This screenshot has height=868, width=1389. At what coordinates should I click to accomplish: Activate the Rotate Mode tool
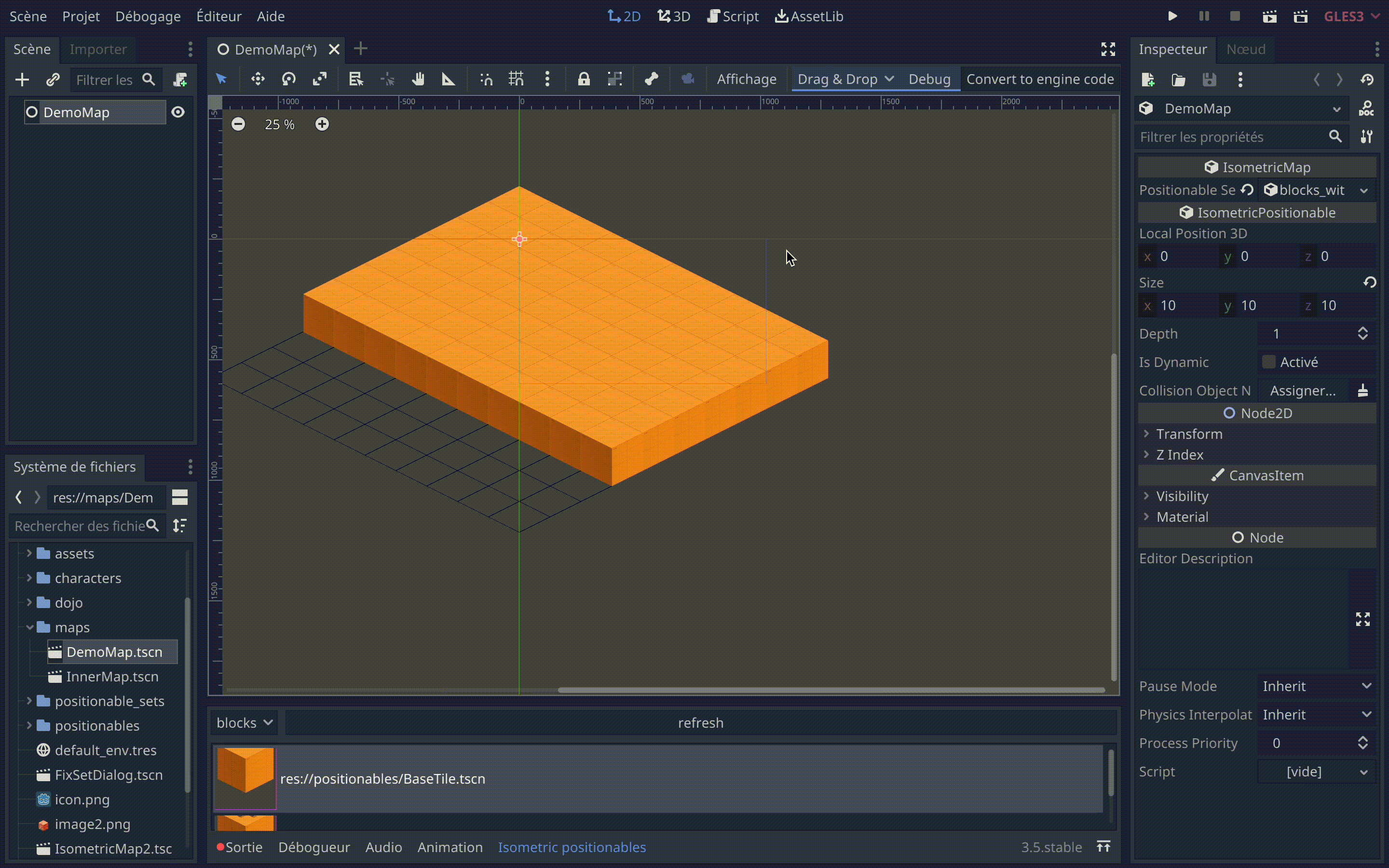click(x=289, y=79)
